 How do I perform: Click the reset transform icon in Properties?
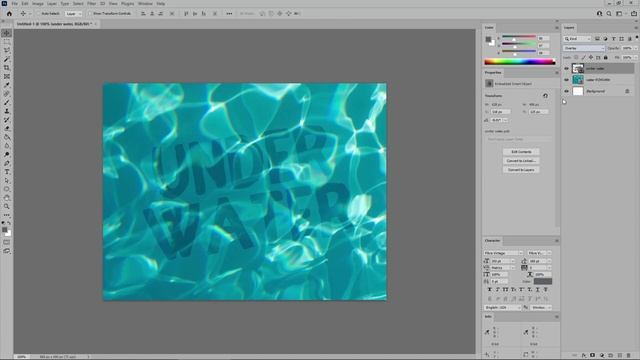545,96
